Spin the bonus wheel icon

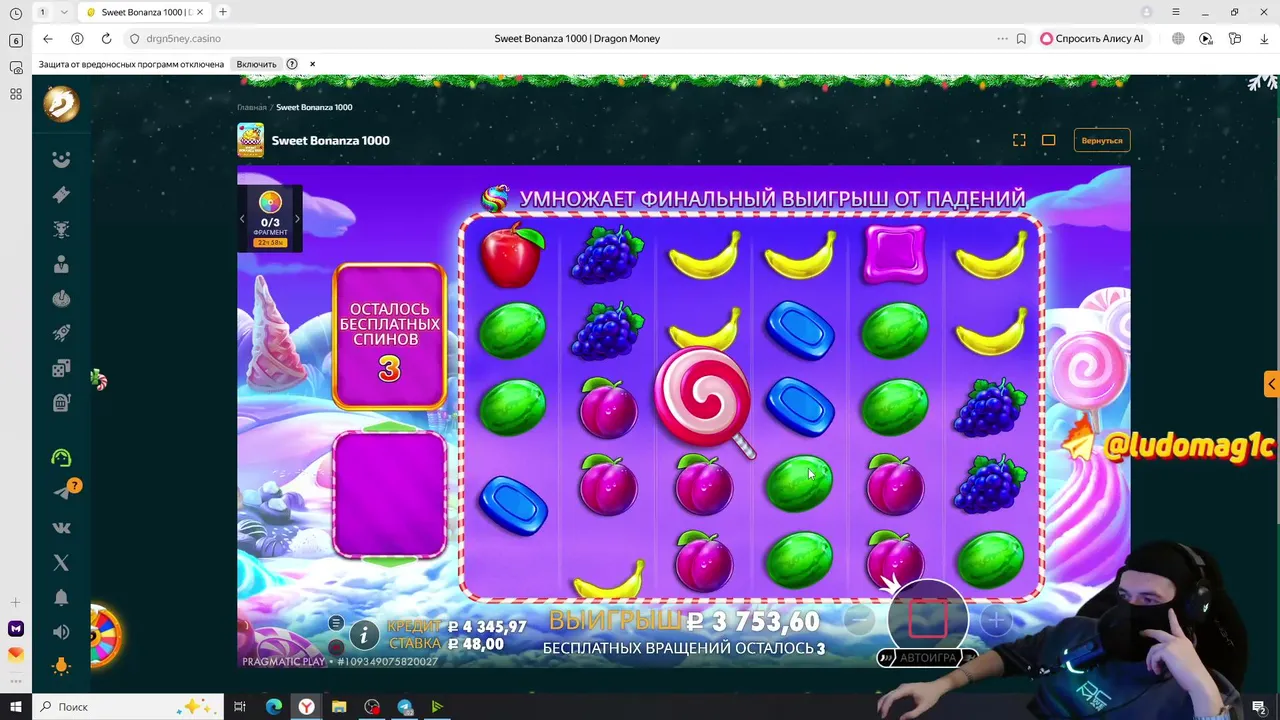pyautogui.click(x=105, y=634)
